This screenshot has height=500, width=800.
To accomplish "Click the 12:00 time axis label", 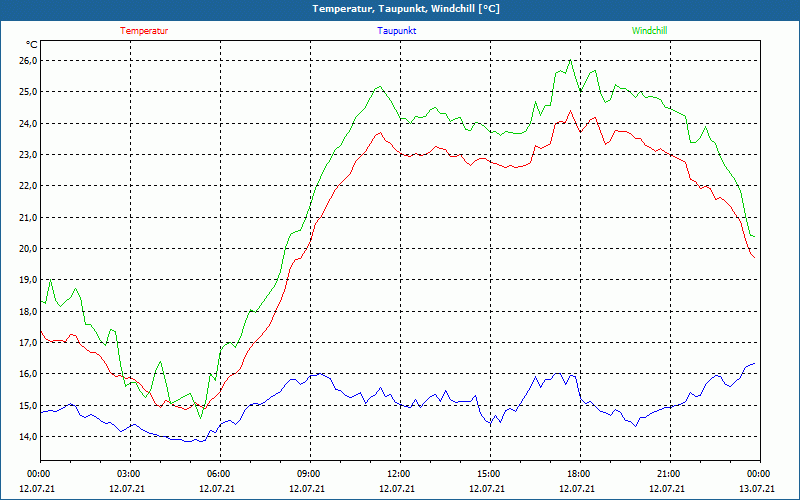I will tap(400, 473).
